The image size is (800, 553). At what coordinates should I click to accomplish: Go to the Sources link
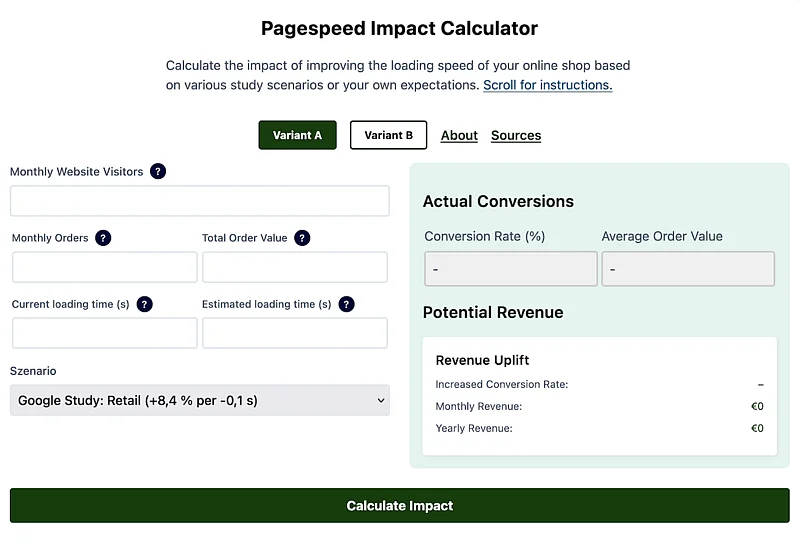click(x=516, y=136)
